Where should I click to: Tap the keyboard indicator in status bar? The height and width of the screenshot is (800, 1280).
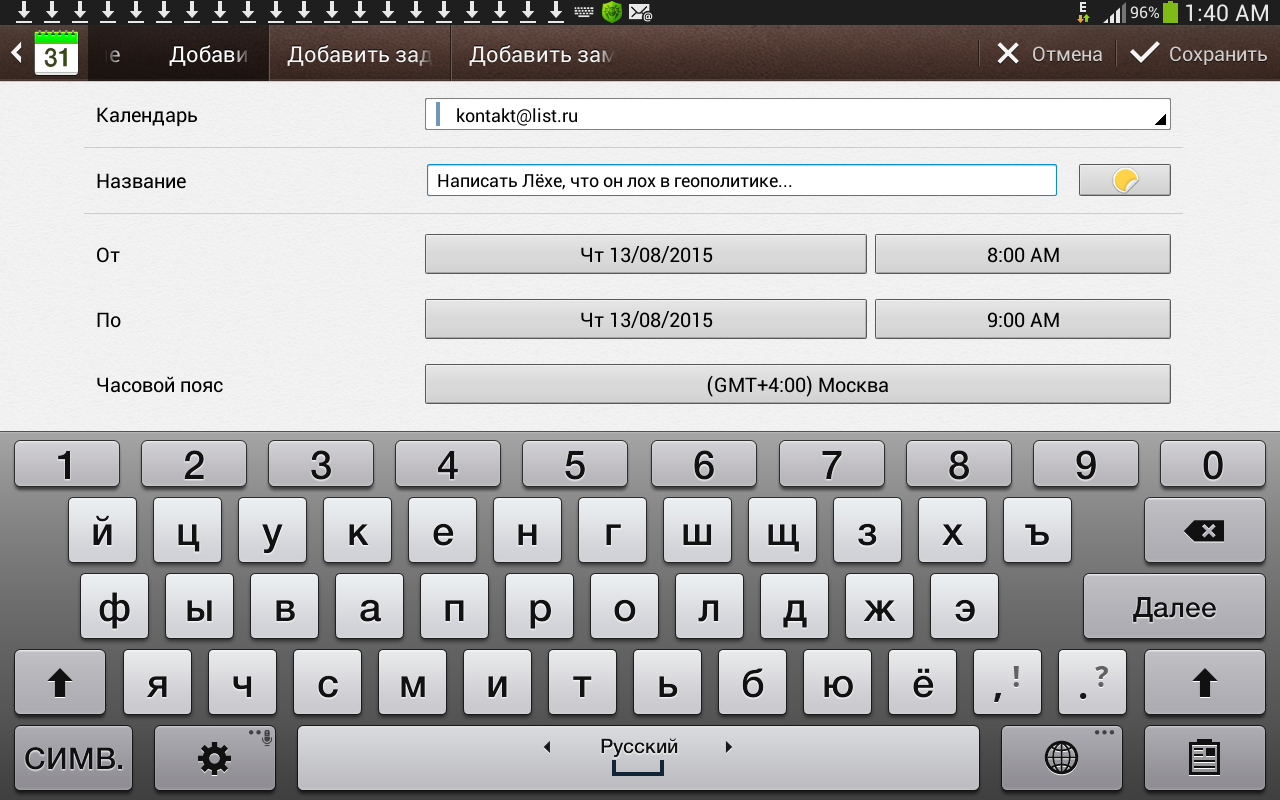coord(584,13)
